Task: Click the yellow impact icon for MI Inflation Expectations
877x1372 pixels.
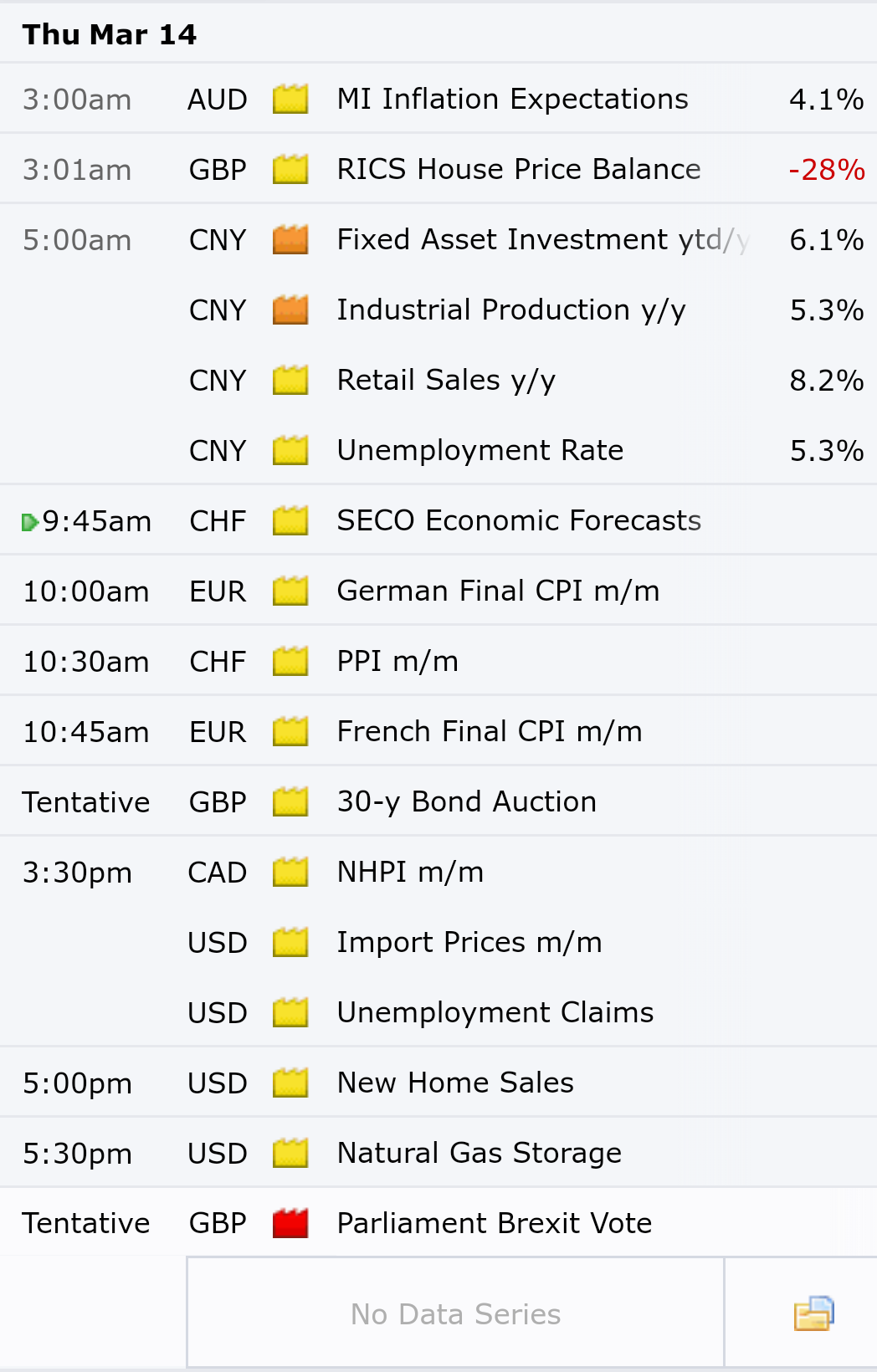Action: pyautogui.click(x=290, y=99)
